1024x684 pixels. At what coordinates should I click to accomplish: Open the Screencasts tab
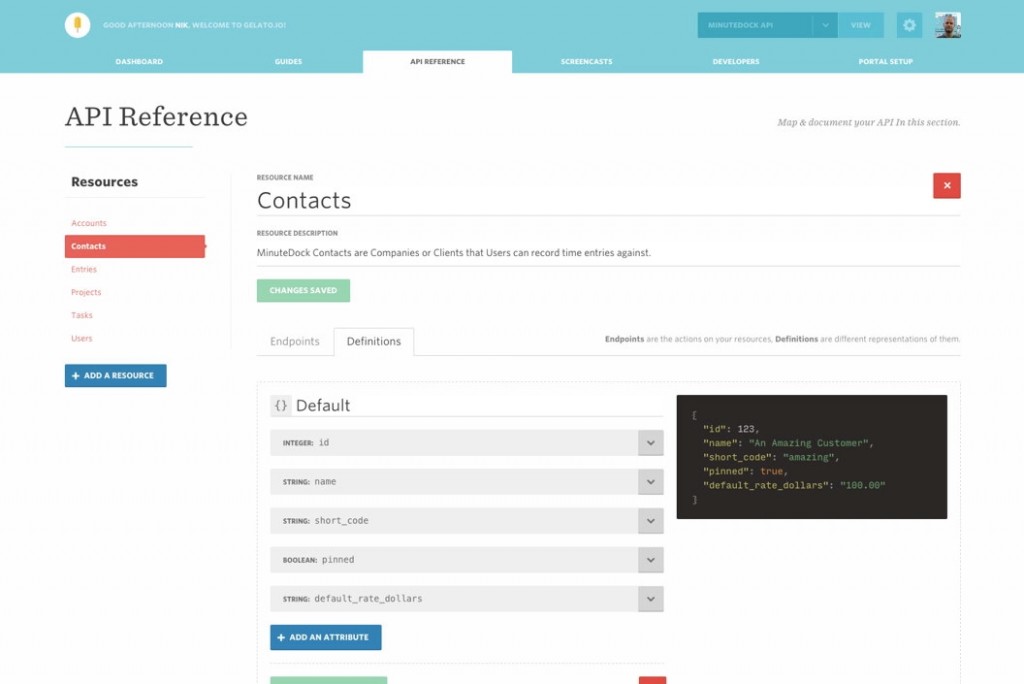click(x=586, y=61)
